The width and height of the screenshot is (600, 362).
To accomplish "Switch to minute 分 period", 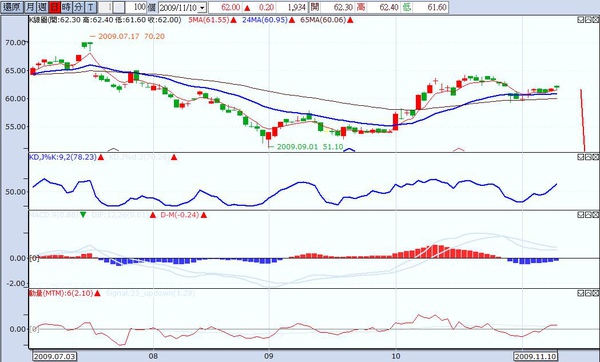I will [x=78, y=7].
